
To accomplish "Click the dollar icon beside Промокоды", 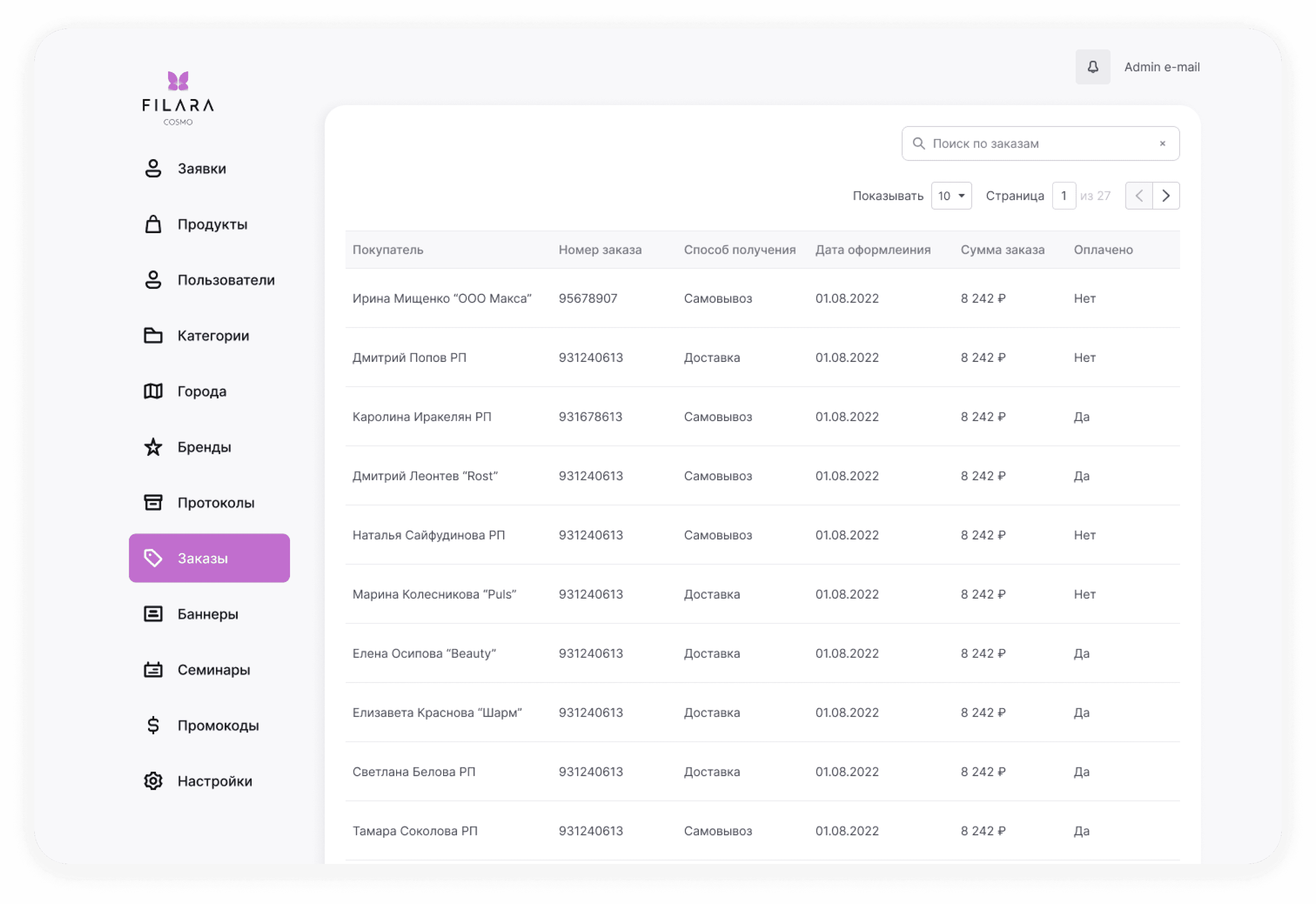I will coord(153,725).
